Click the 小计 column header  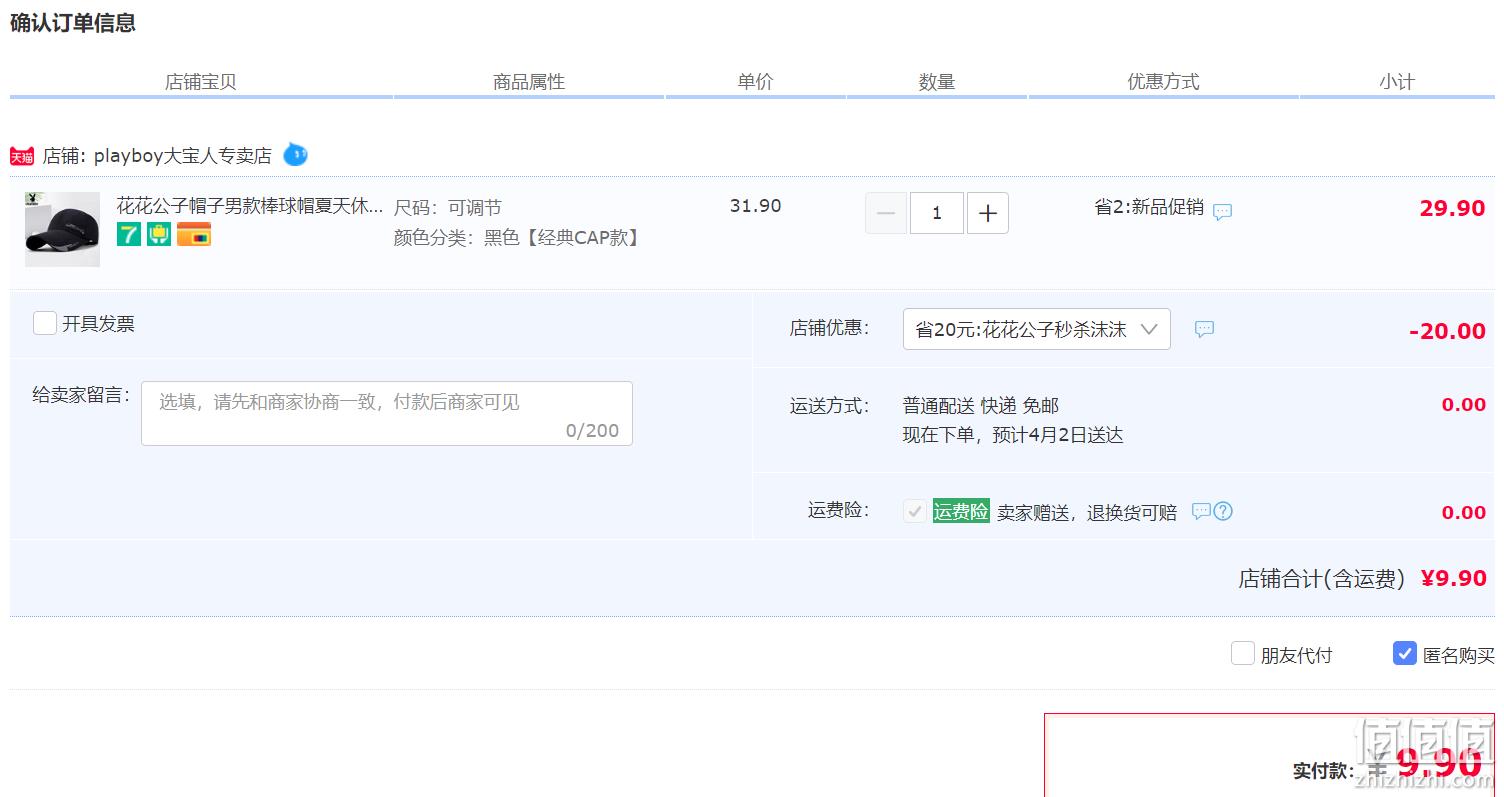coord(1396,82)
